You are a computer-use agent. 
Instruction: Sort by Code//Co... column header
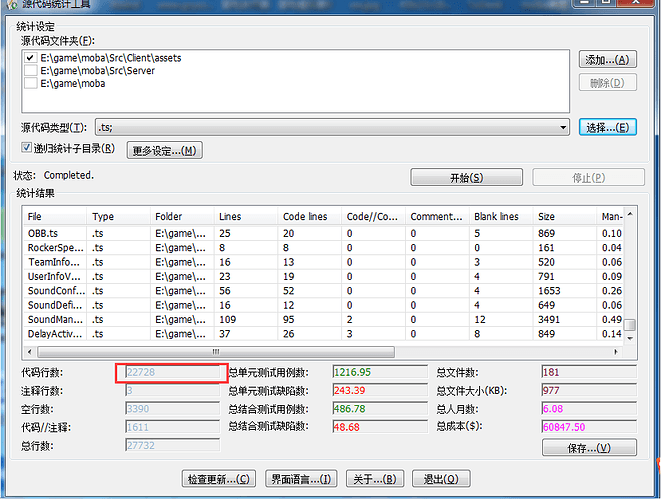coord(373,216)
